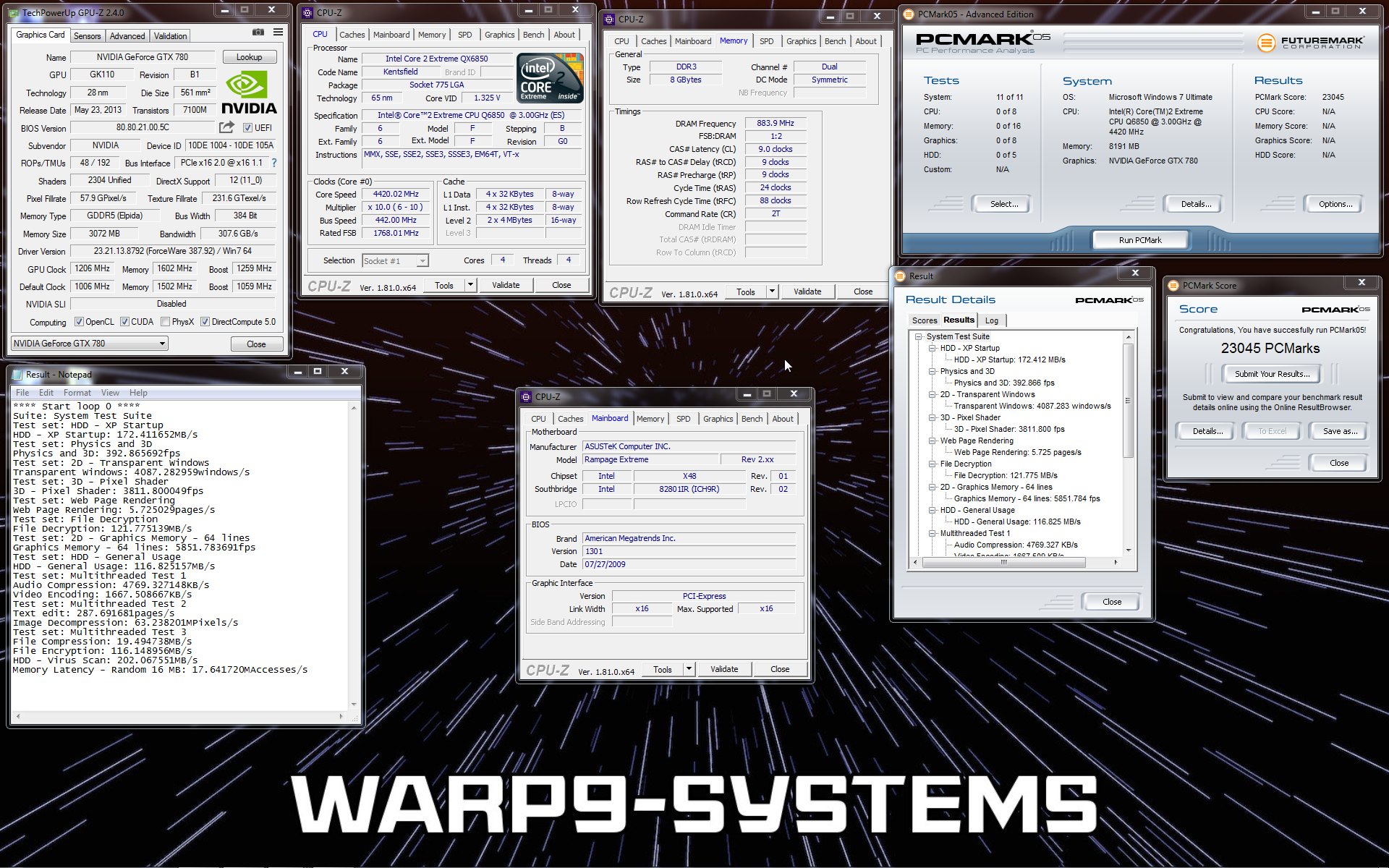Click the Bus Interface question mark icon

click(274, 163)
